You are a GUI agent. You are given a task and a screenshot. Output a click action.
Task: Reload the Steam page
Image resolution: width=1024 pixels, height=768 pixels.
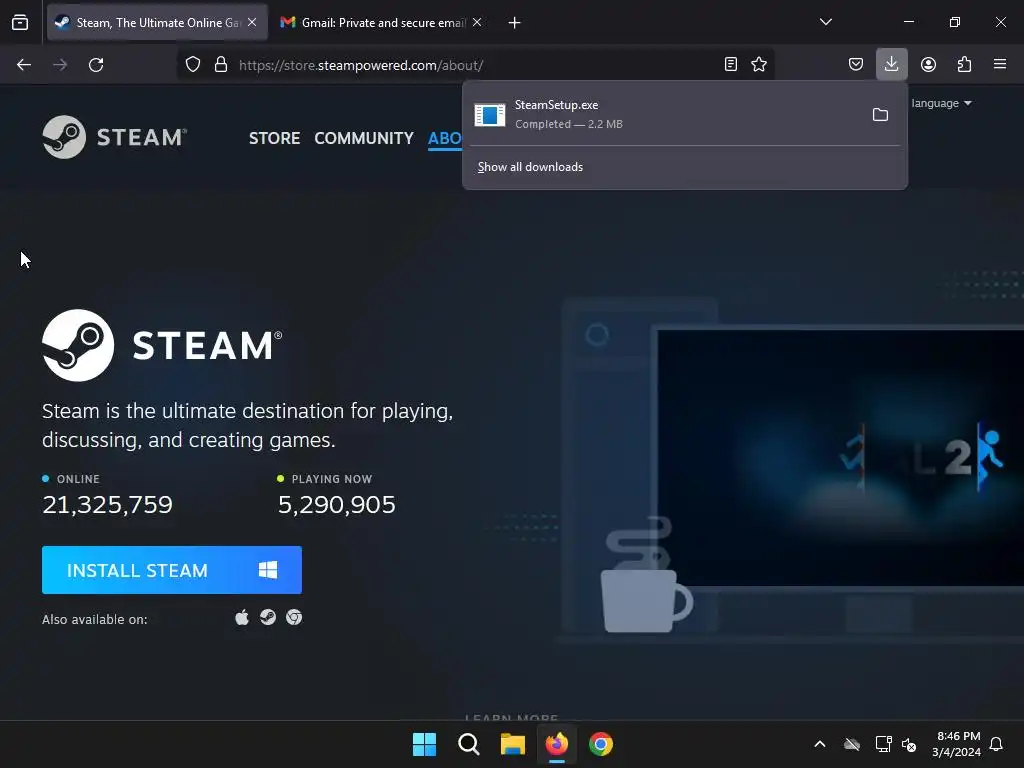pyautogui.click(x=96, y=65)
